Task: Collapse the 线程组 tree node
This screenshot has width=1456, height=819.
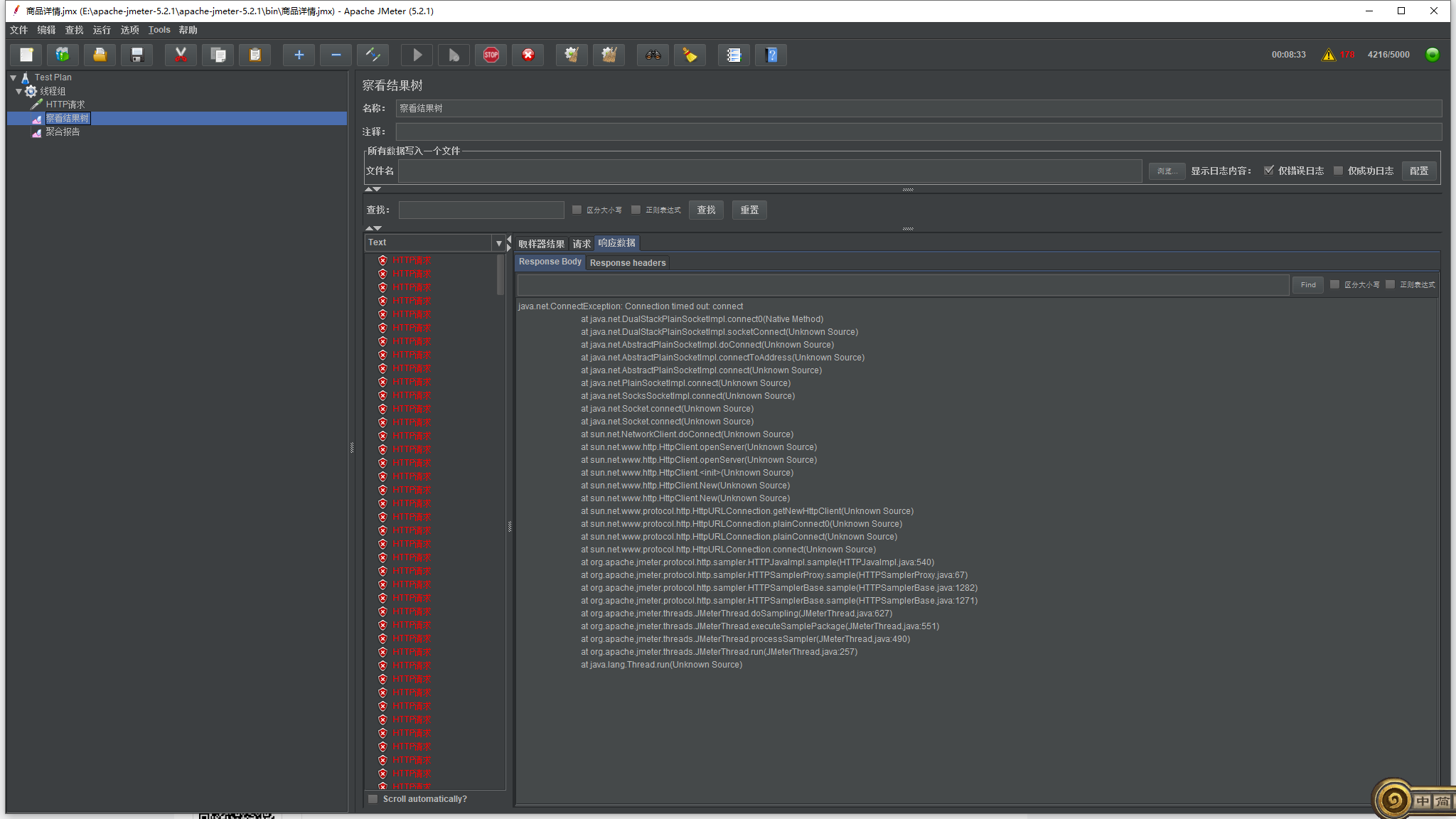Action: tap(19, 91)
